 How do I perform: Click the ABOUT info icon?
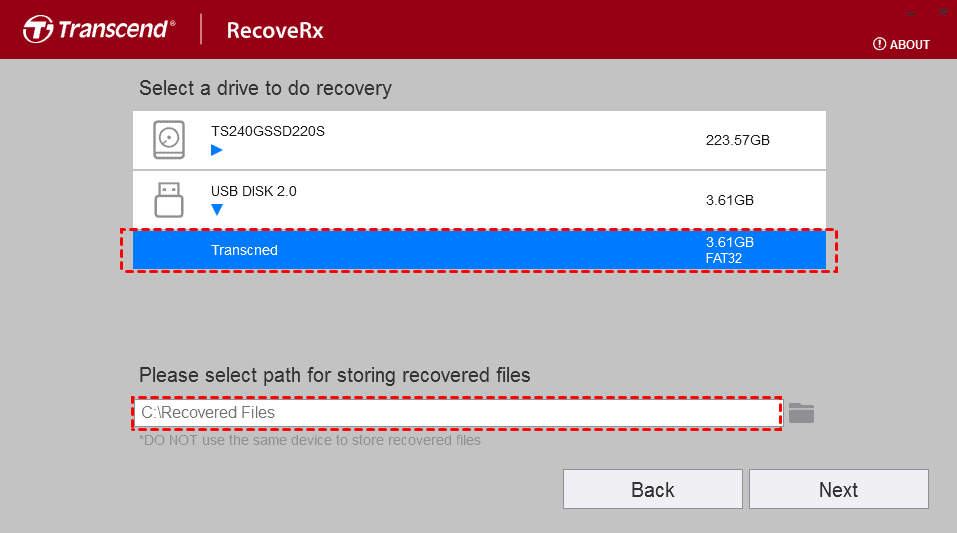(879, 44)
